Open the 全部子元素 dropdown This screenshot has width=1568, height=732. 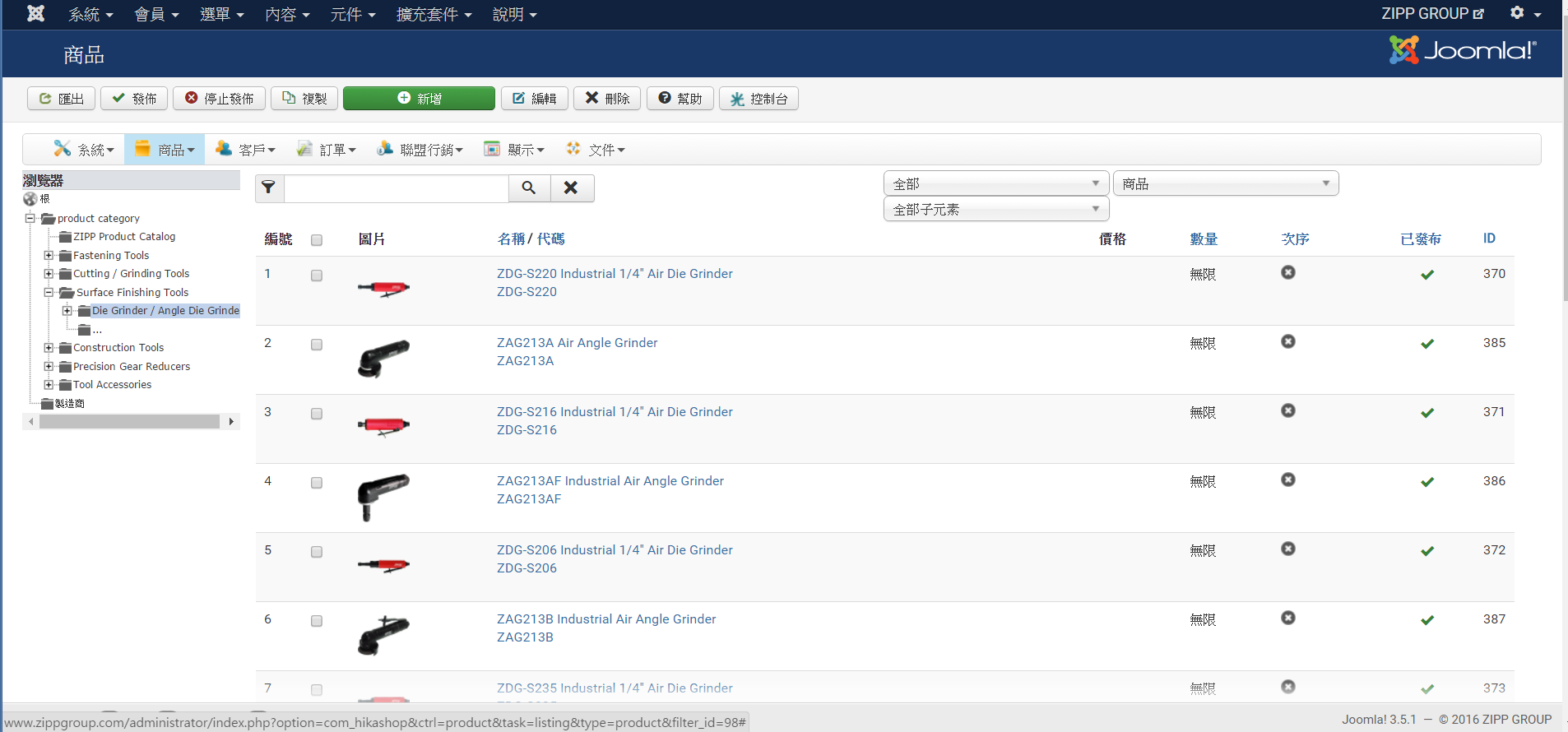point(996,209)
